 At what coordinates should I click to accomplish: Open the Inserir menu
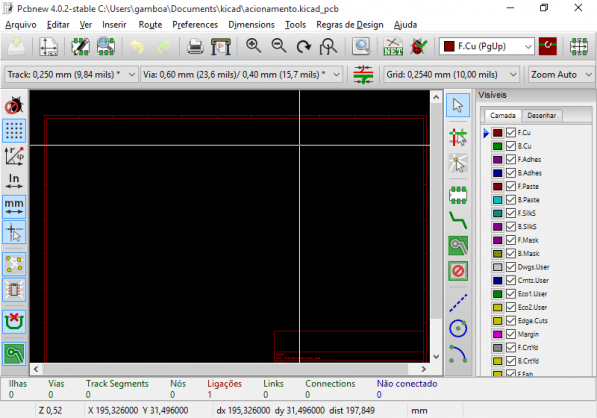pos(114,25)
